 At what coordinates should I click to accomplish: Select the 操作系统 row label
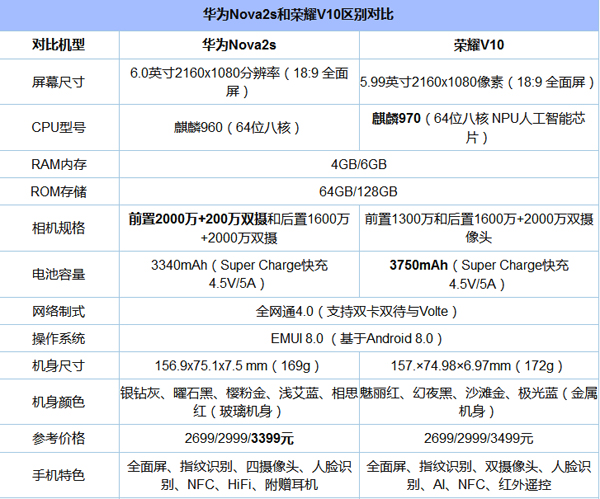(x=58, y=338)
